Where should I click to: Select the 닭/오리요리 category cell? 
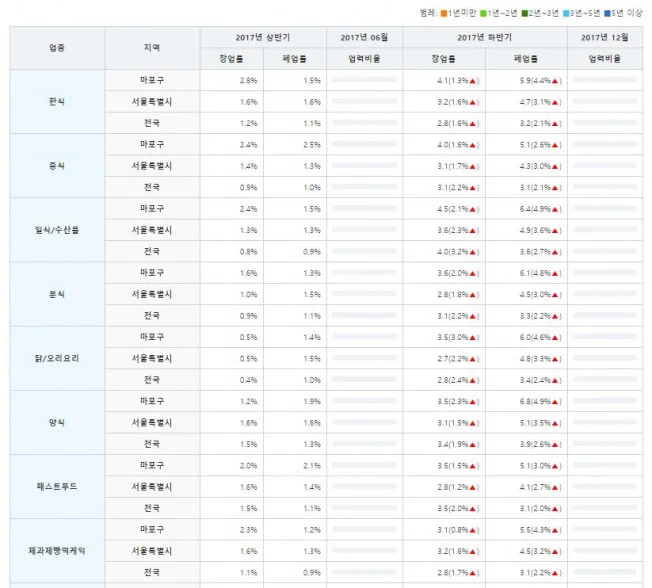(57, 358)
